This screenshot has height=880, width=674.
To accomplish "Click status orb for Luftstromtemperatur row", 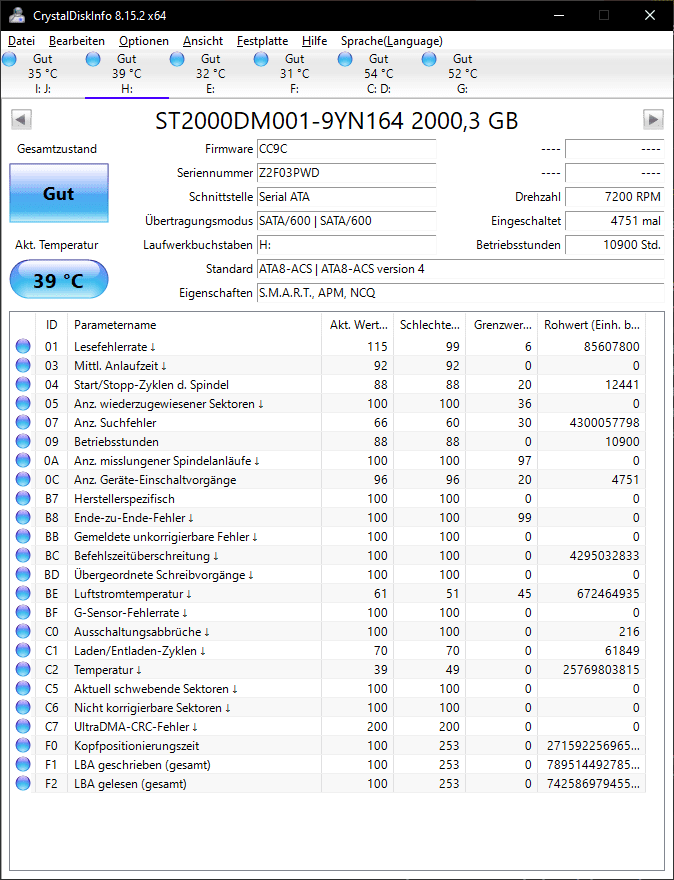I will click(23, 594).
